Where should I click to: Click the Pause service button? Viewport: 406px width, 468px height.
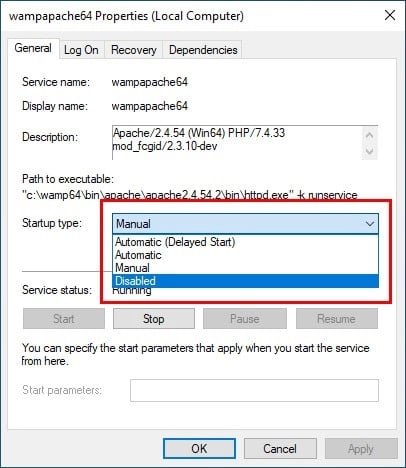245,319
